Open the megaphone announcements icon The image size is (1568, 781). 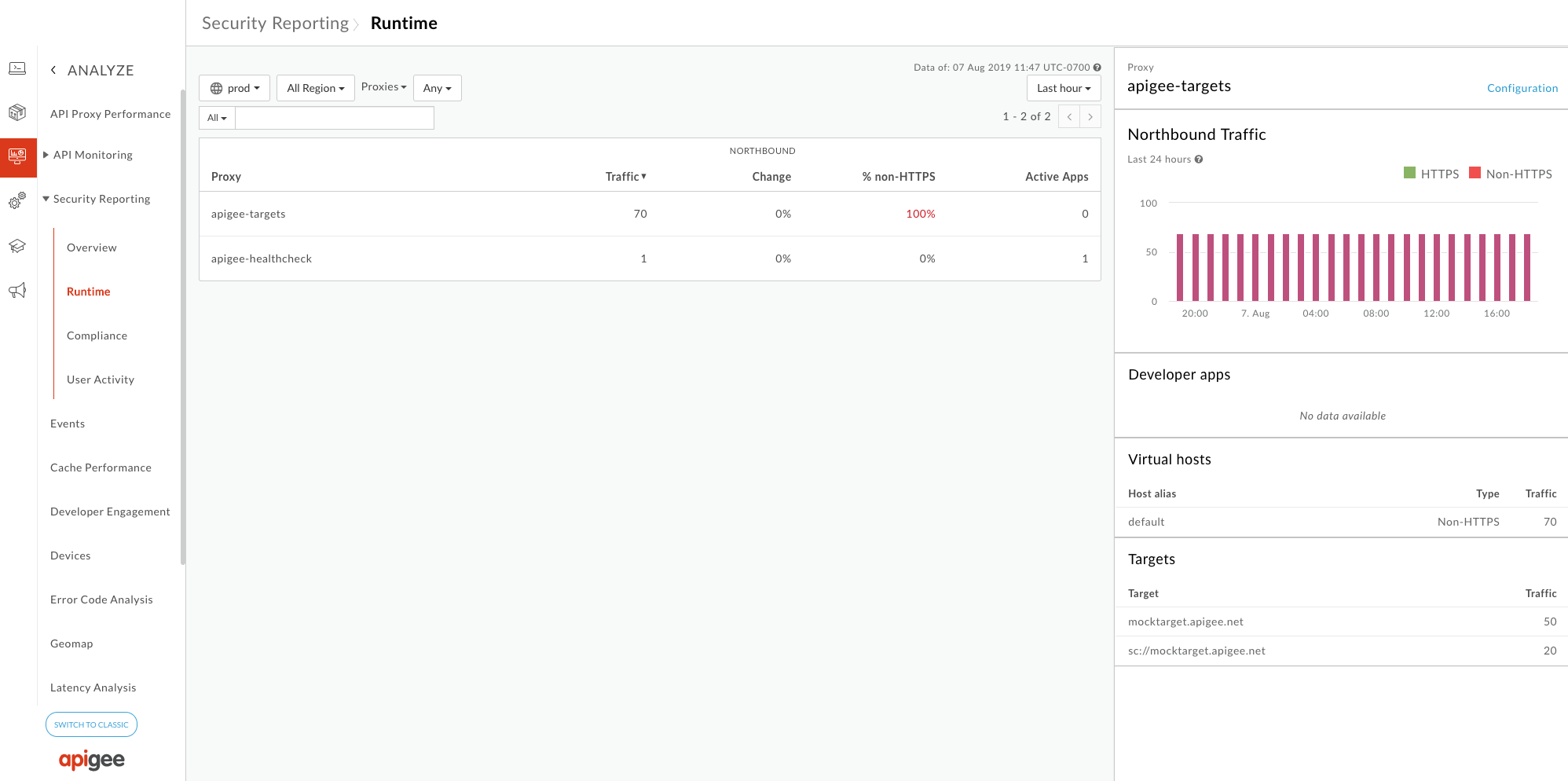point(17,291)
